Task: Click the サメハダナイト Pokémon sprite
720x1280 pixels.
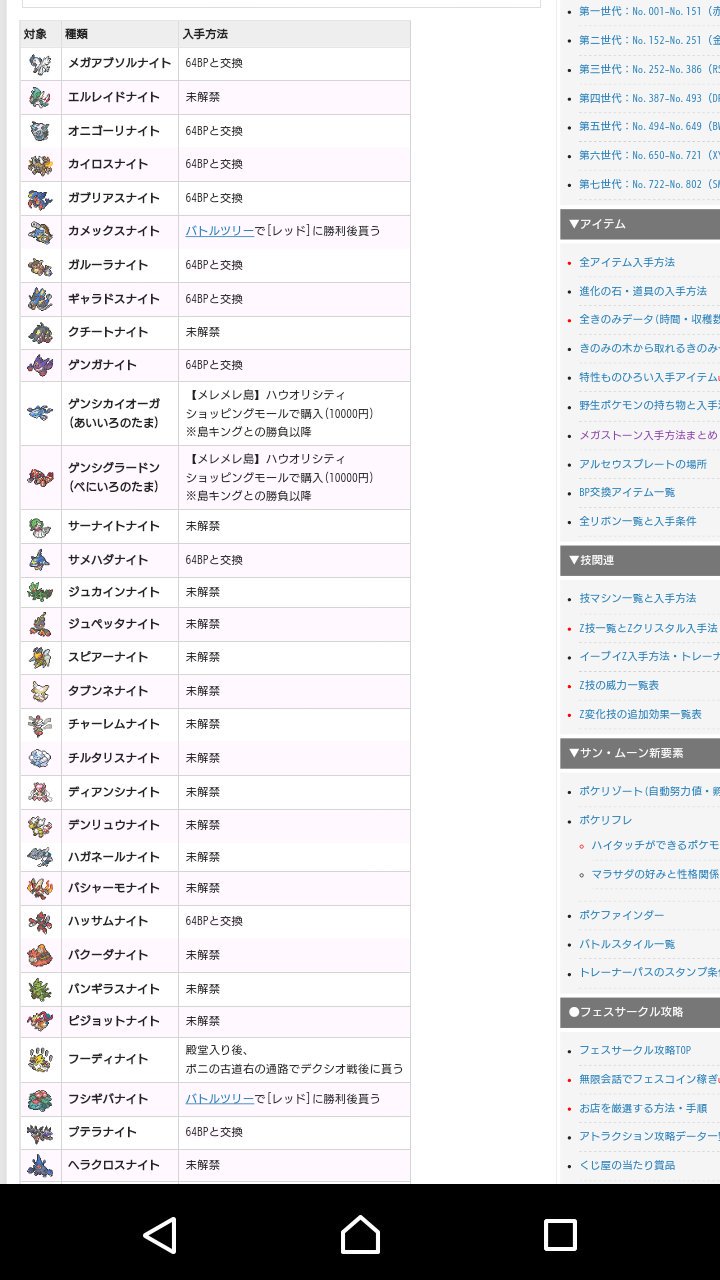Action: click(40, 560)
